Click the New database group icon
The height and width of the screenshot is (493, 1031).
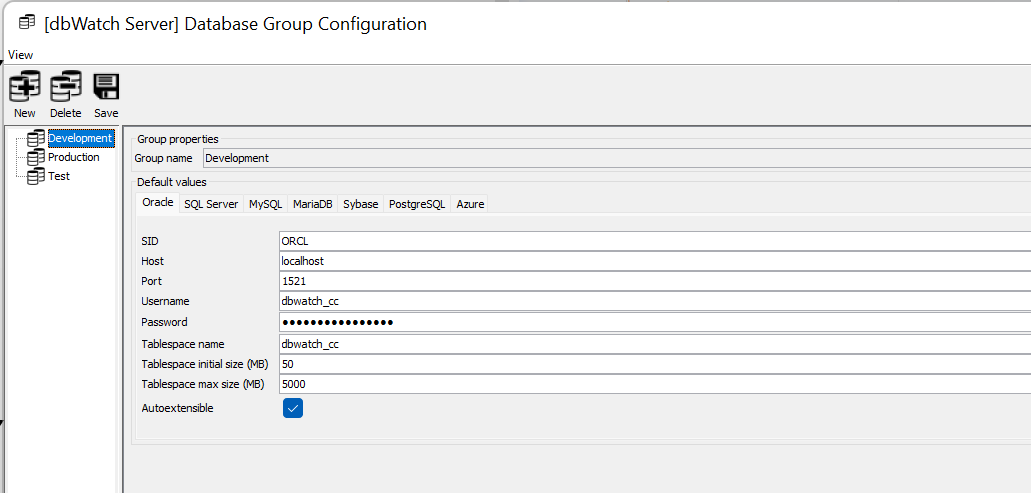tap(24, 86)
